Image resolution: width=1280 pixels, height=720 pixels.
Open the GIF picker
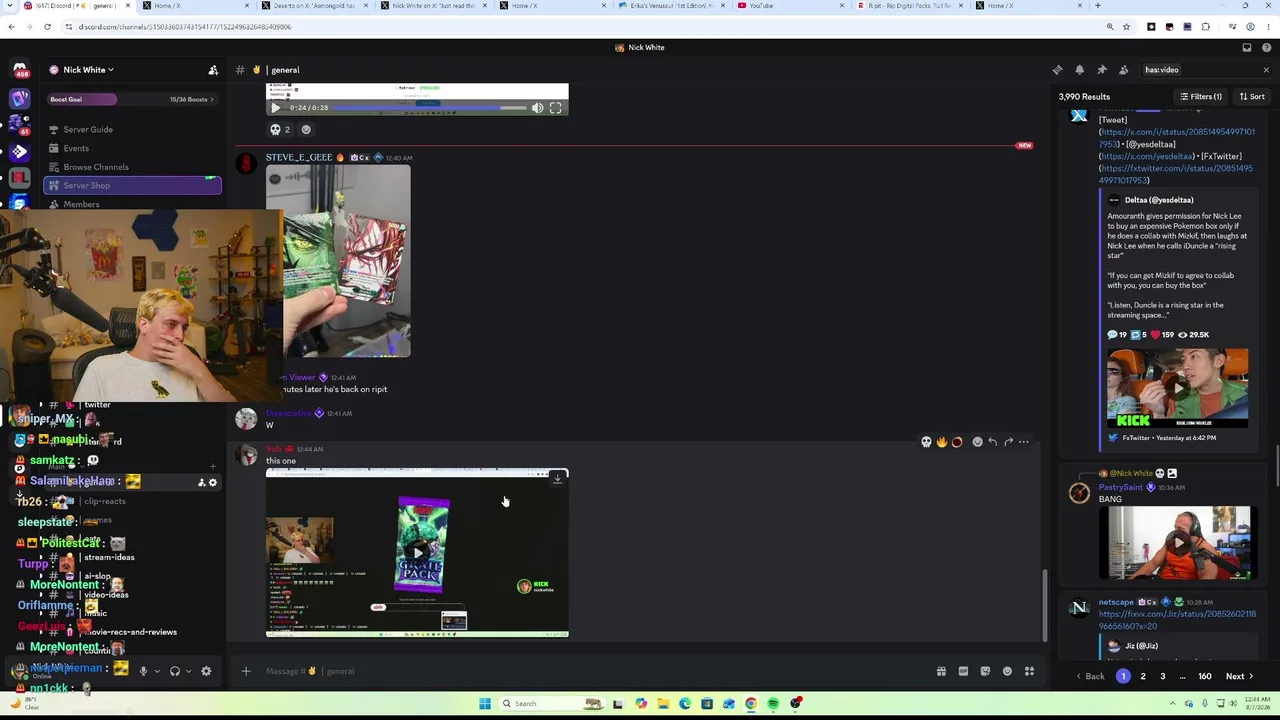pos(963,671)
